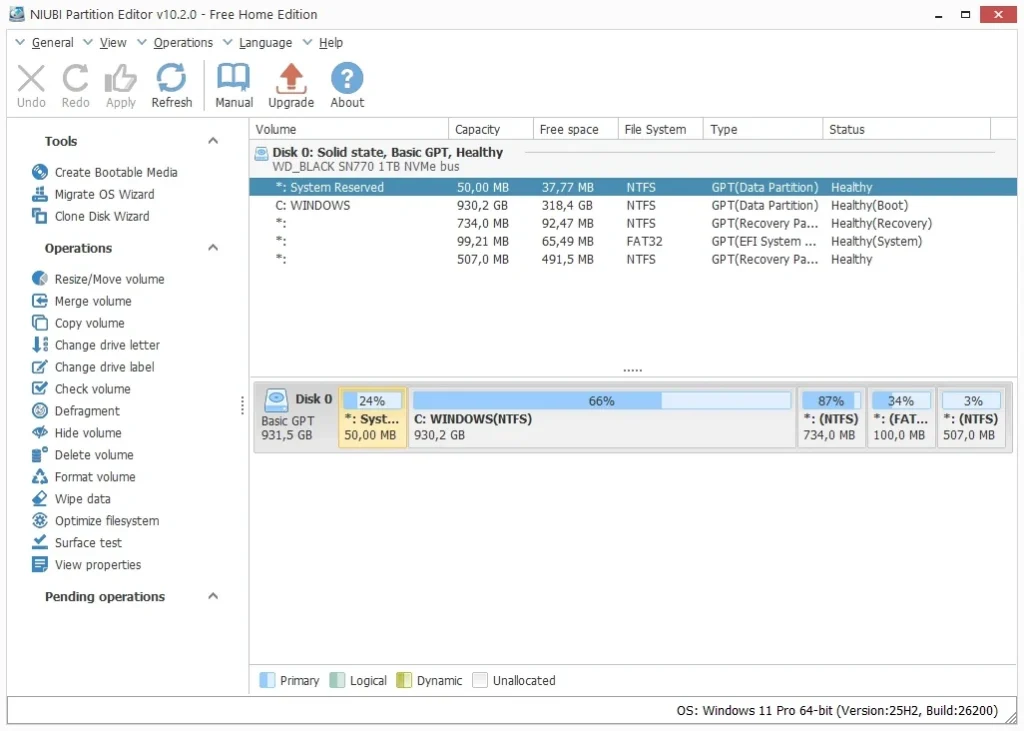The width and height of the screenshot is (1024, 731).
Task: Launch Create Bootable Media tool
Action: [x=116, y=172]
